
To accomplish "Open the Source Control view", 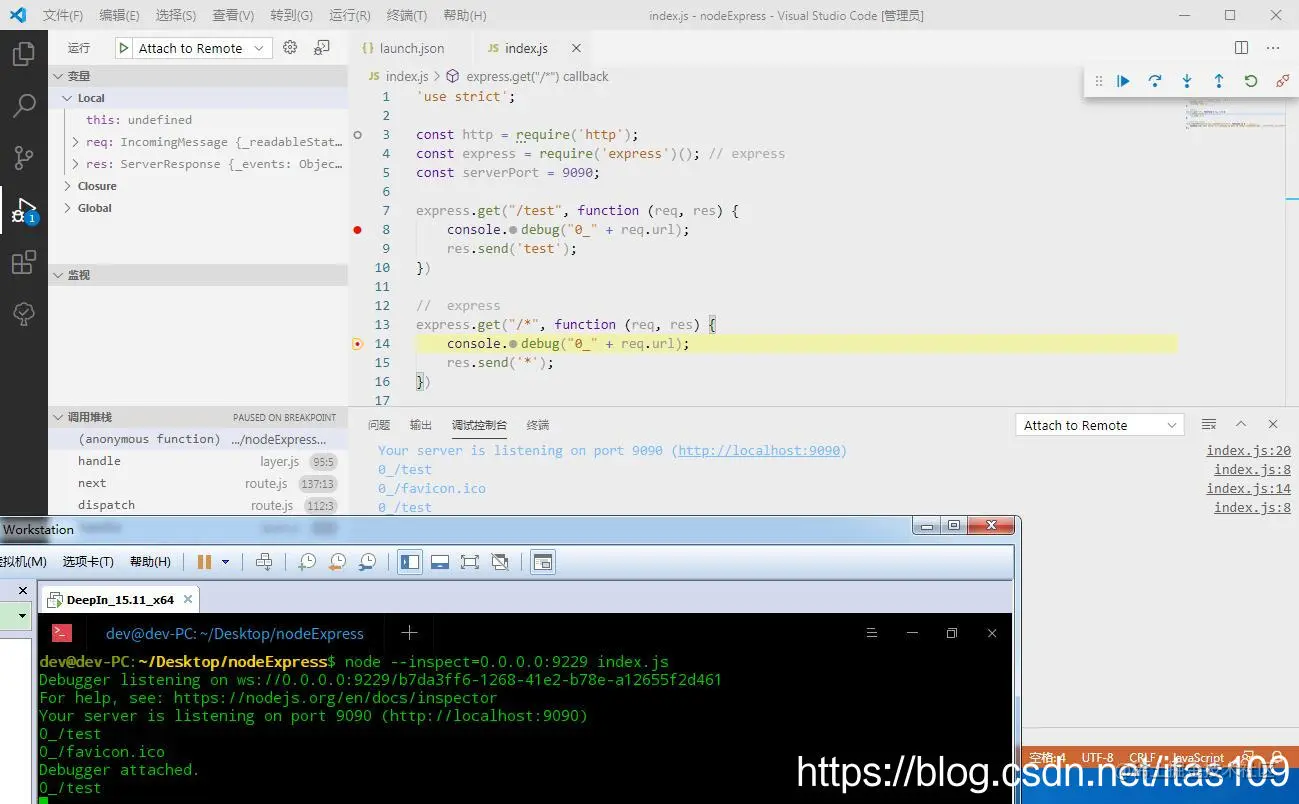I will tap(24, 157).
